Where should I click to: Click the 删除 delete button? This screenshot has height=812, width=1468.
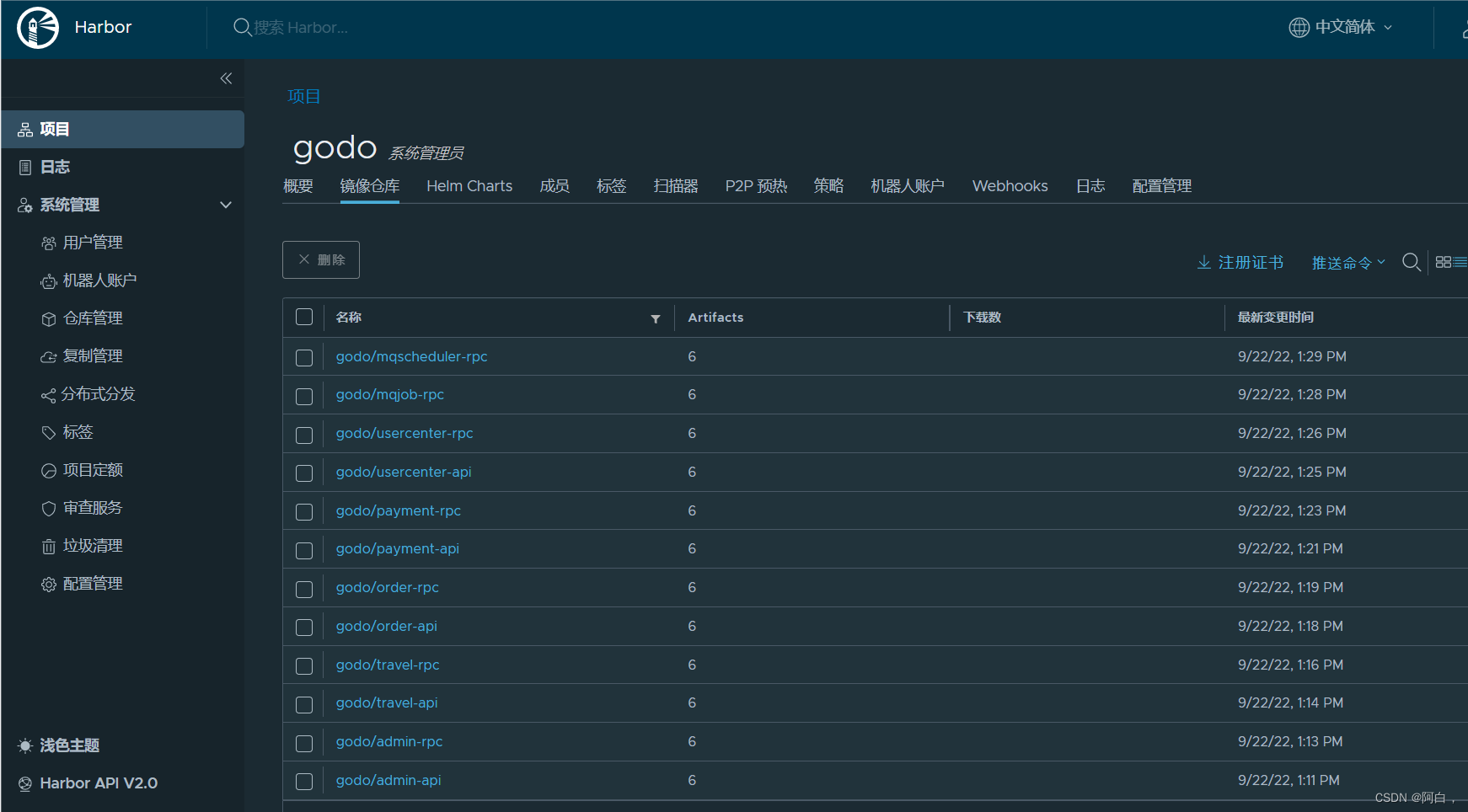(321, 259)
